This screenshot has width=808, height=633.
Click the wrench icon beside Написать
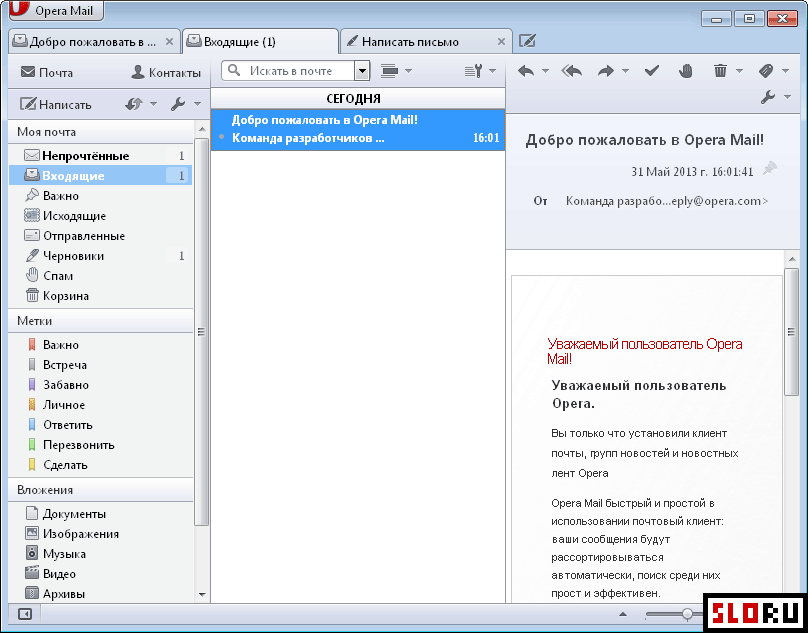[178, 104]
